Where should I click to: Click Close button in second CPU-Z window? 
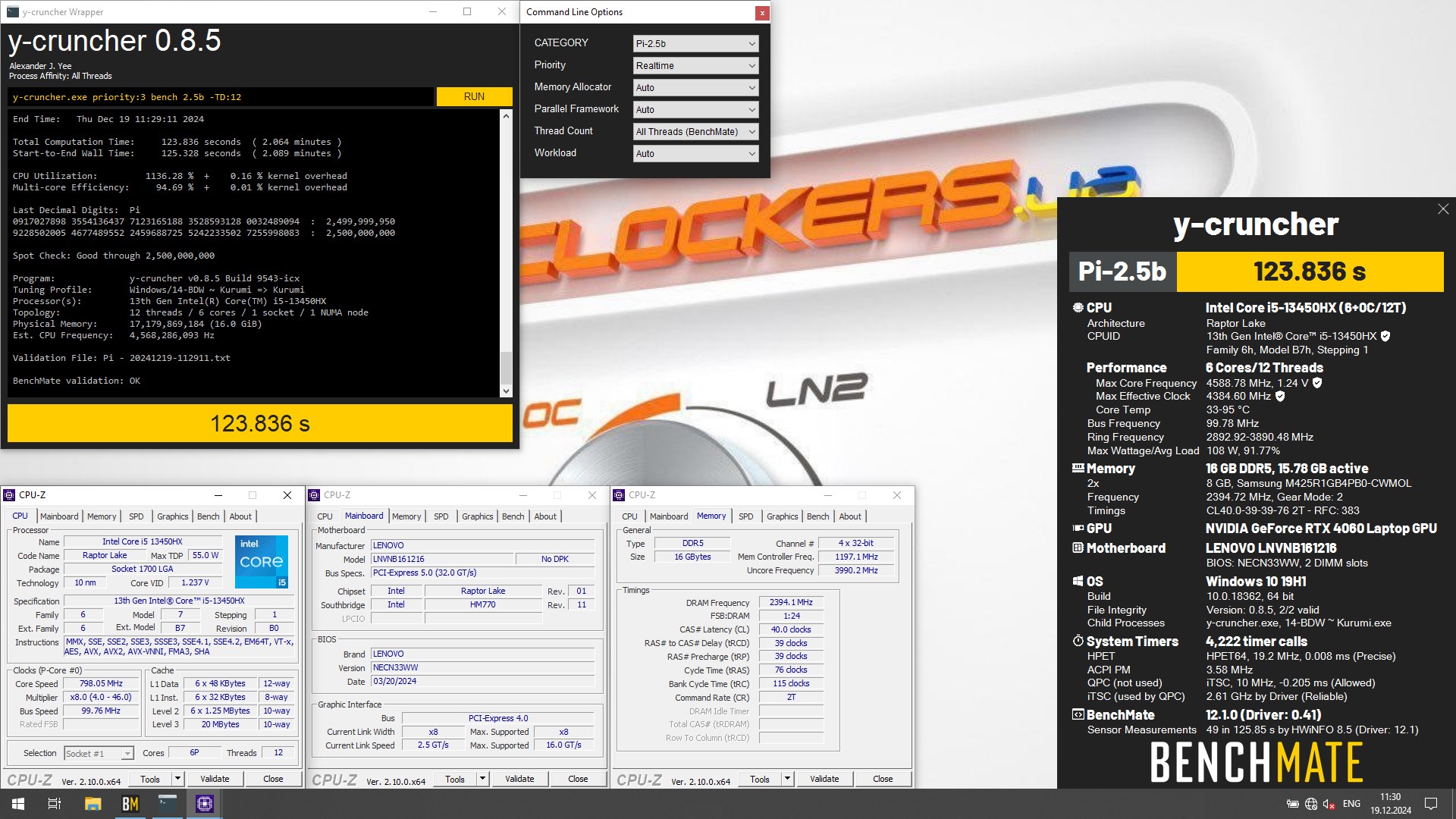[578, 779]
